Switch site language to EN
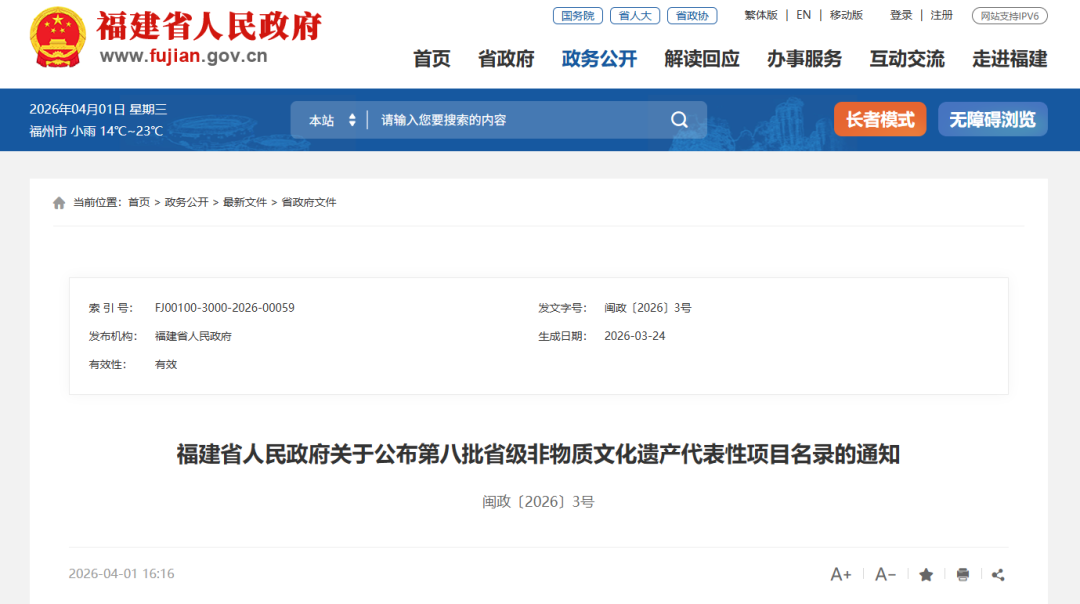The width and height of the screenshot is (1080, 604). pos(803,15)
